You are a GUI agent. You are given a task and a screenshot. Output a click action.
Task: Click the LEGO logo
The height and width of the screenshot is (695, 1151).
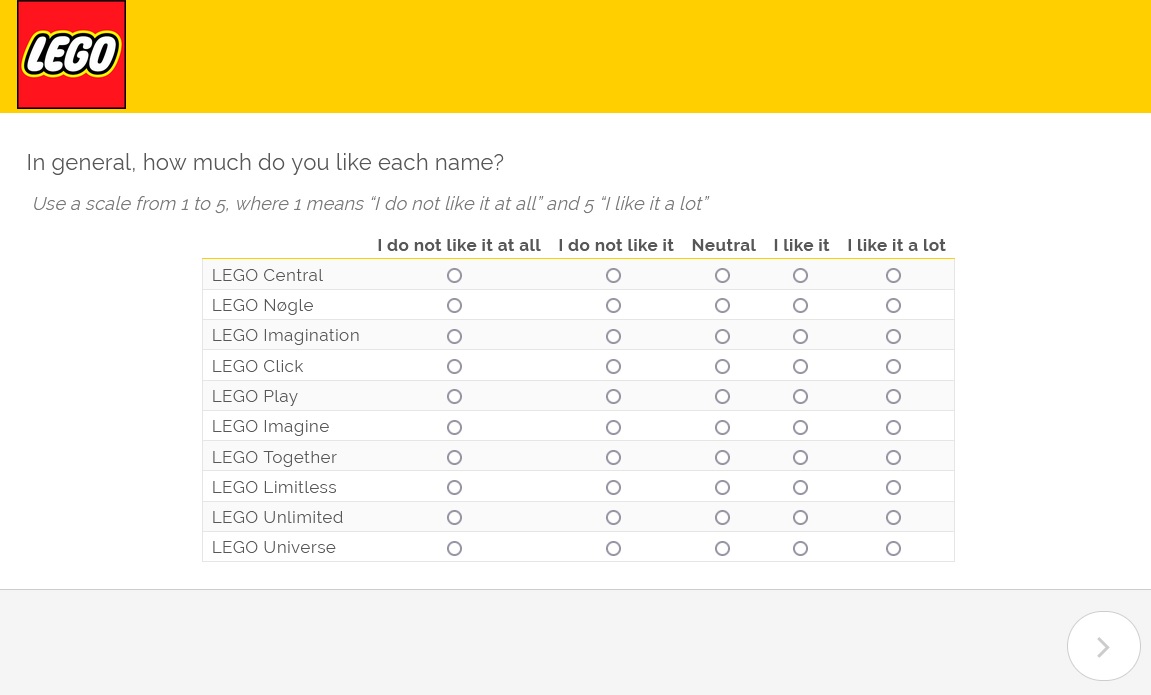tap(71, 54)
